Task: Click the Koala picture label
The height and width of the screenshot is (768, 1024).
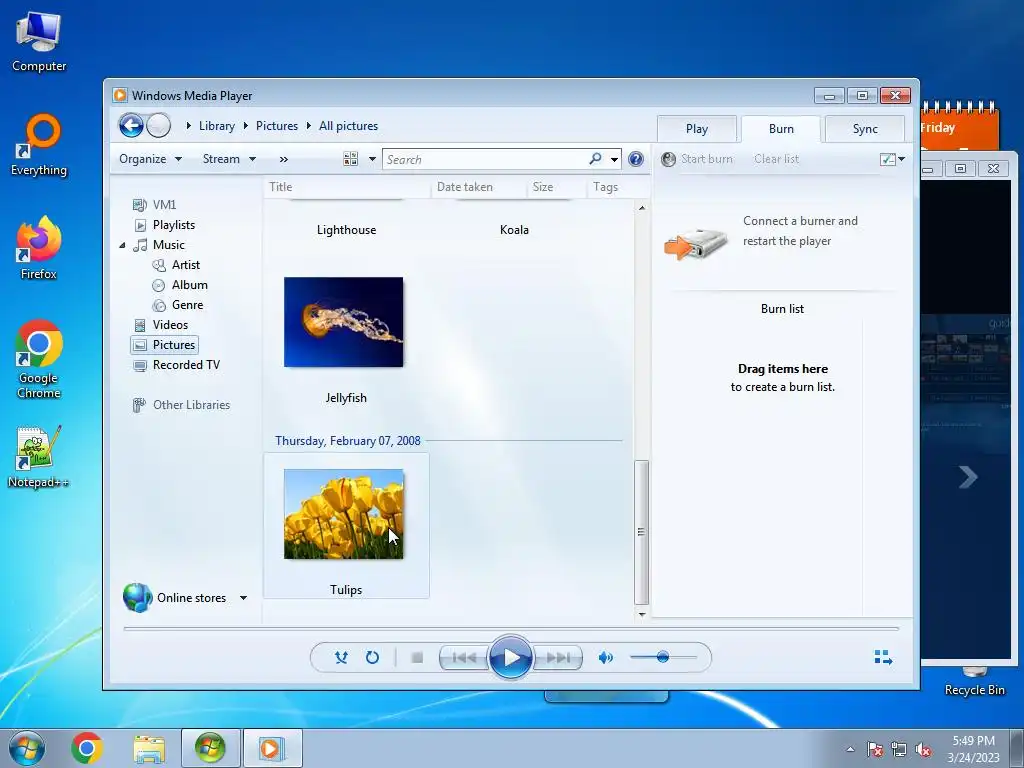Action: pos(514,230)
